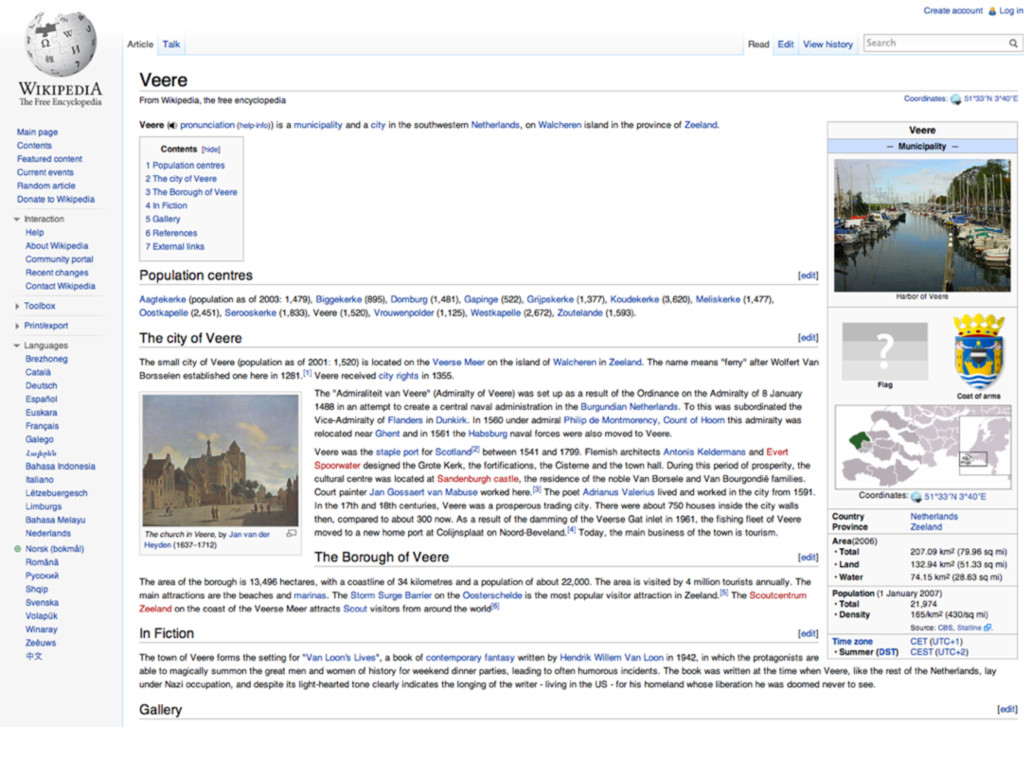Switch language to Zeêuws

pyautogui.click(x=40, y=643)
